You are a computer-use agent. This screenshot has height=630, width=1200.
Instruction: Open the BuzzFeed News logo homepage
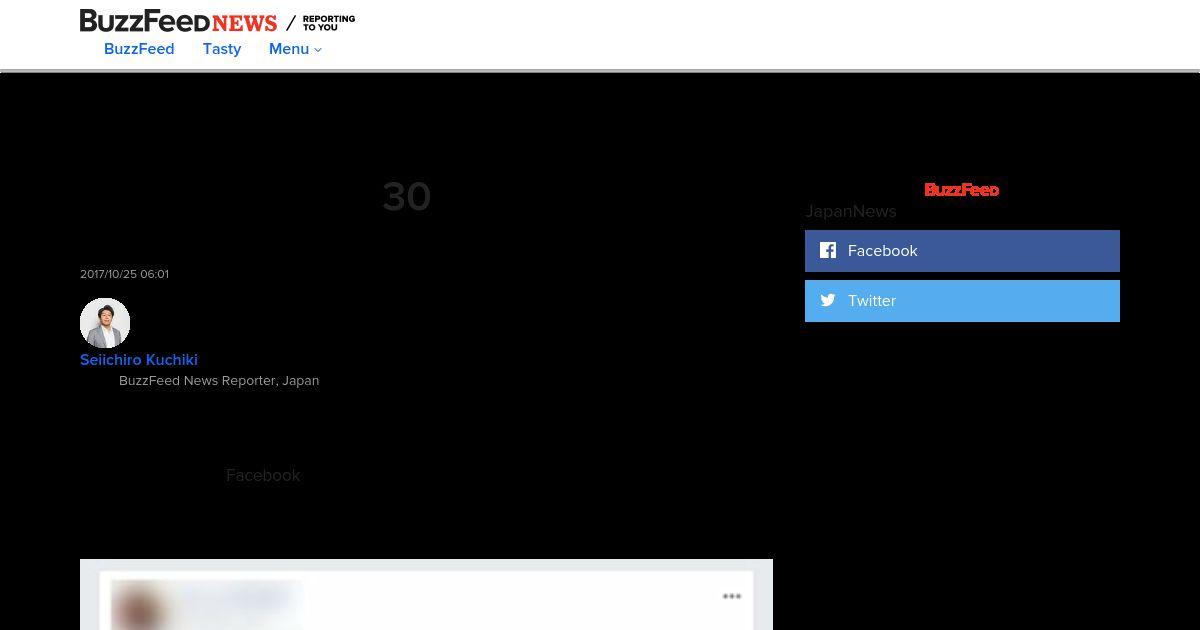point(178,21)
